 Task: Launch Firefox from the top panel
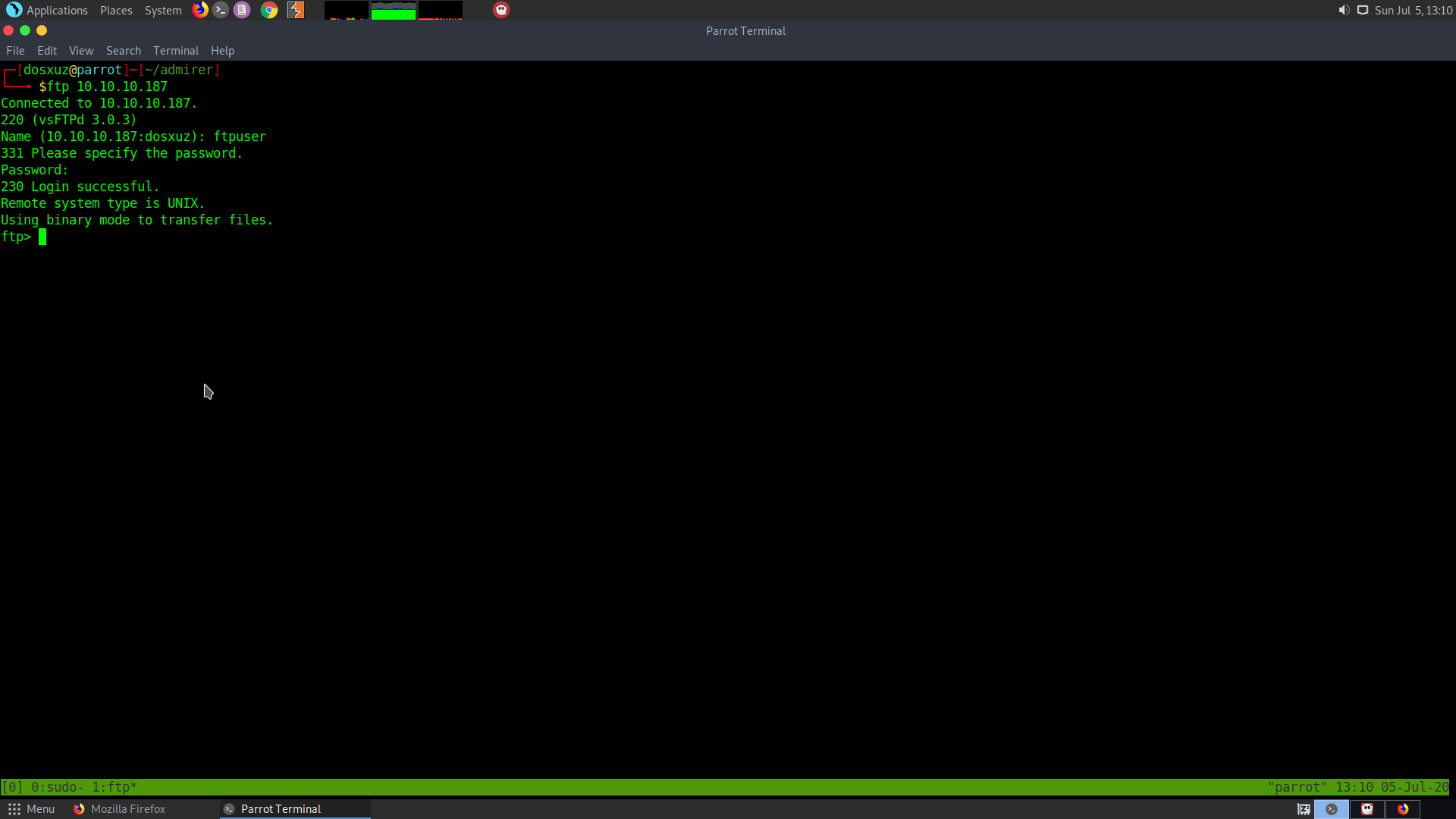[x=200, y=10]
